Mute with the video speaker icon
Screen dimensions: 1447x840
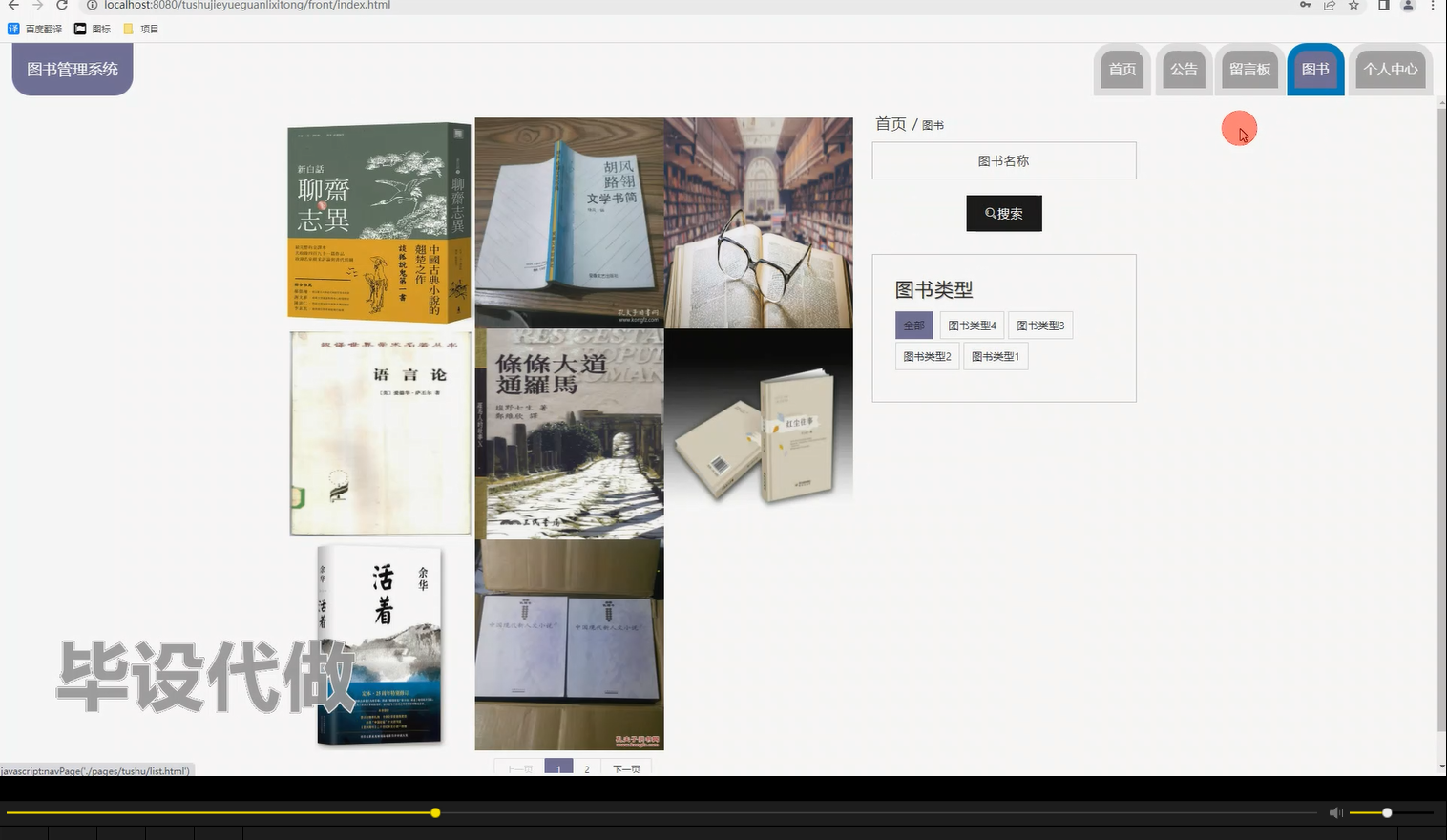pyautogui.click(x=1335, y=812)
